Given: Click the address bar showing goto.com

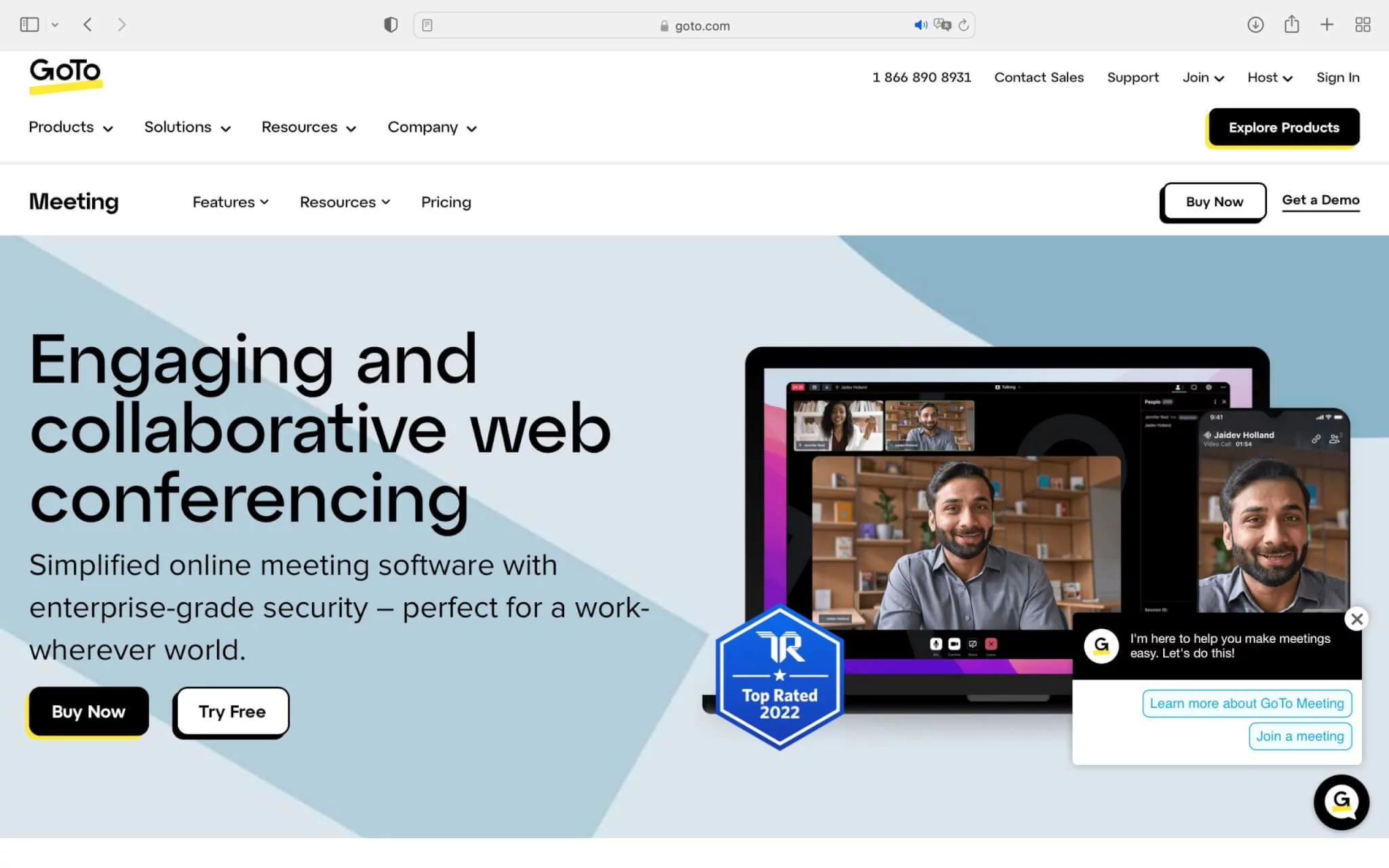Looking at the screenshot, I should (702, 25).
